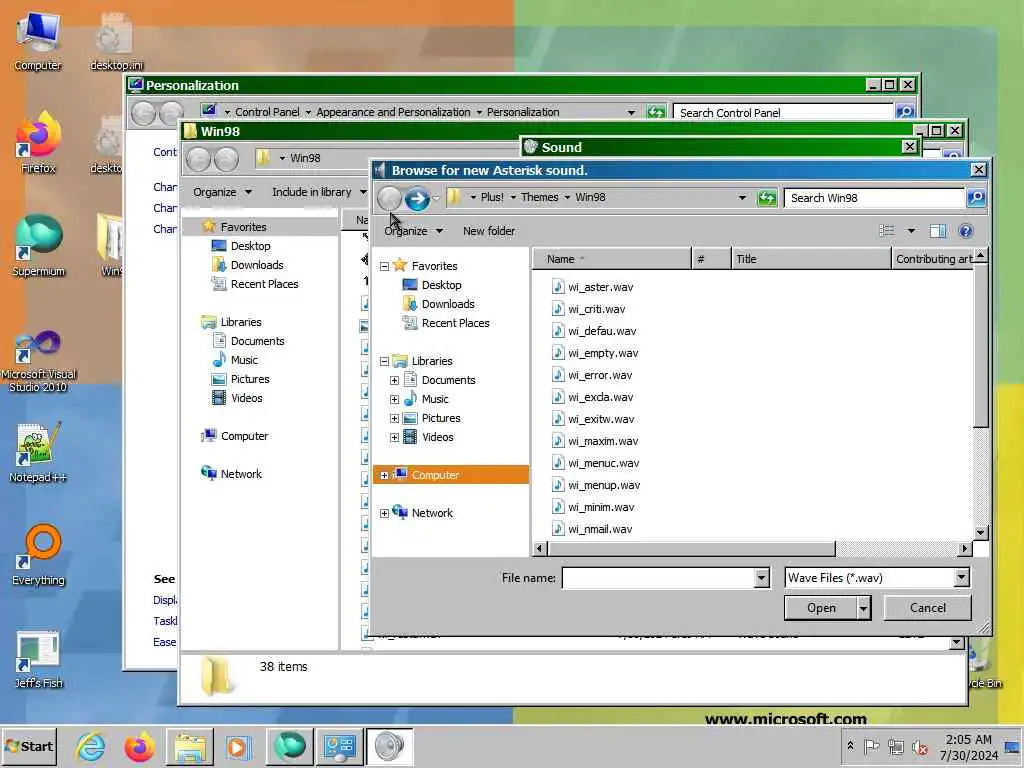
Task: Expand Computer node in Browse dialog
Action: (x=384, y=475)
